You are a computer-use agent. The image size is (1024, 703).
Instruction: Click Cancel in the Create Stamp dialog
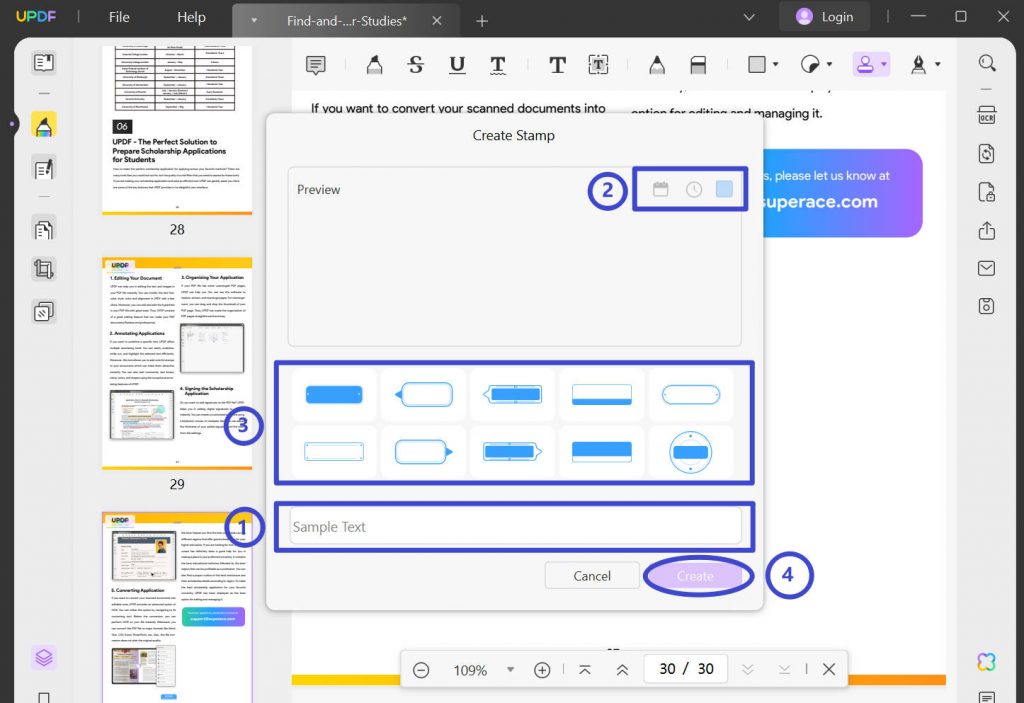tap(591, 575)
